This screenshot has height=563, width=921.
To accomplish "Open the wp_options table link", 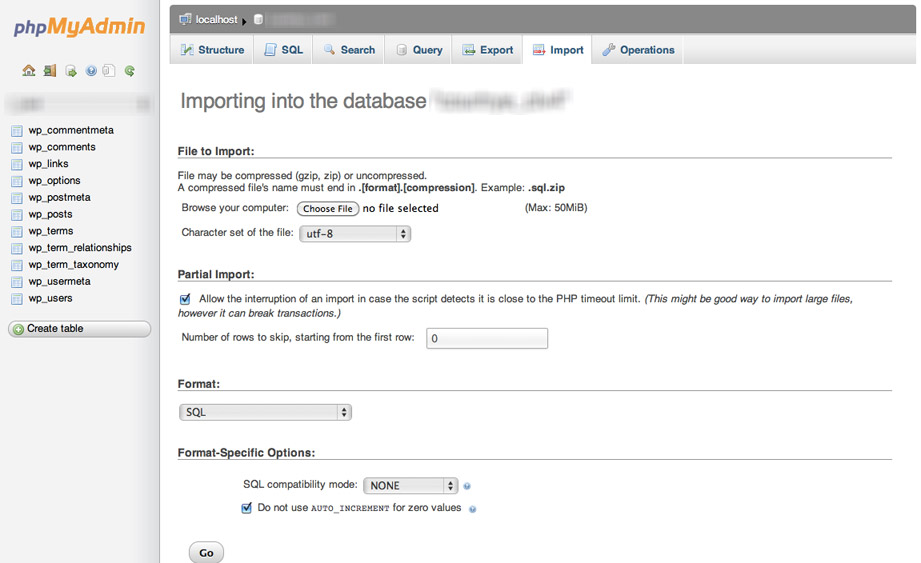I will (55, 181).
